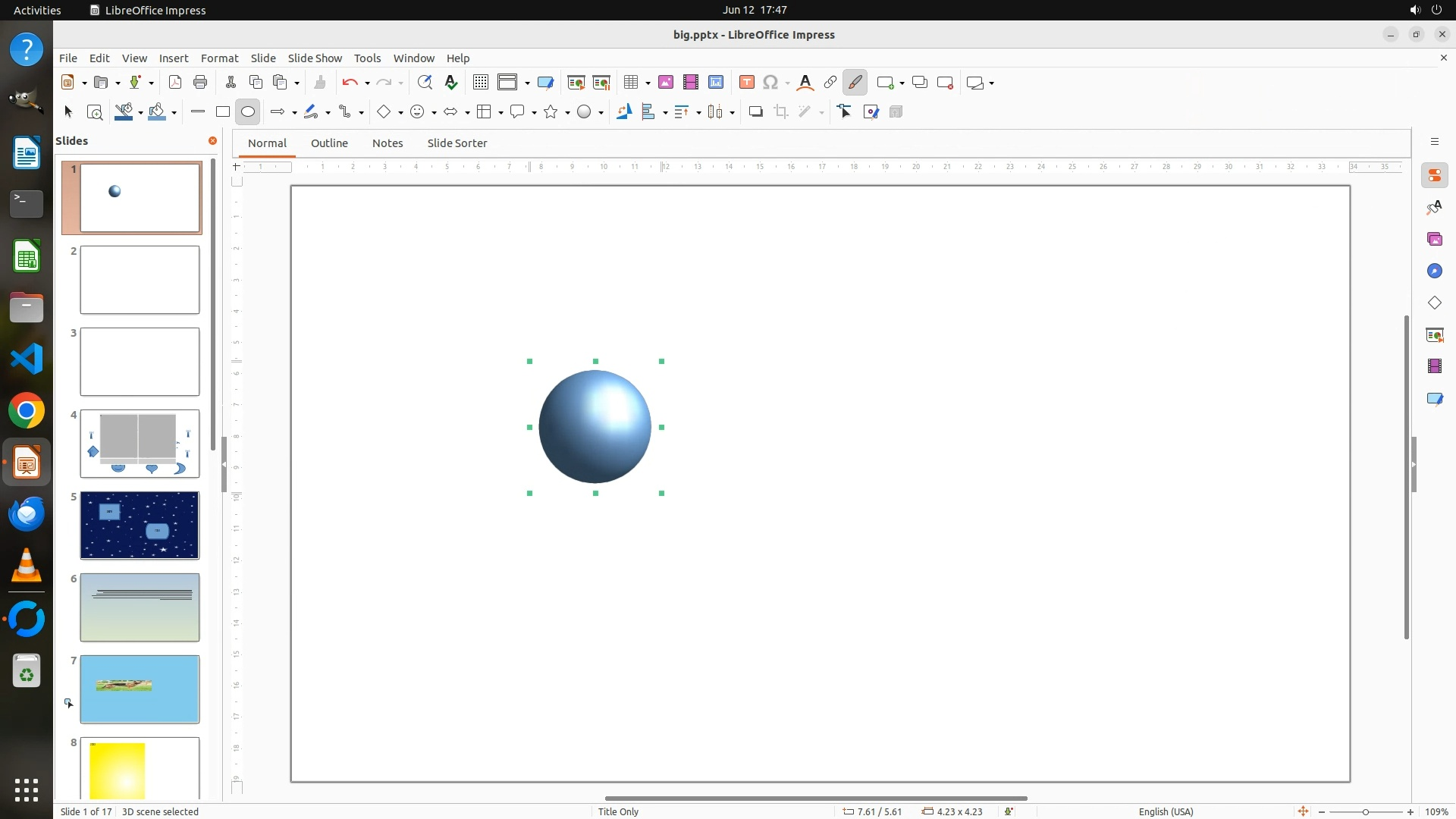This screenshot has height=819, width=1456.
Task: Open the Fill Color dropdown arrow
Action: point(174,113)
